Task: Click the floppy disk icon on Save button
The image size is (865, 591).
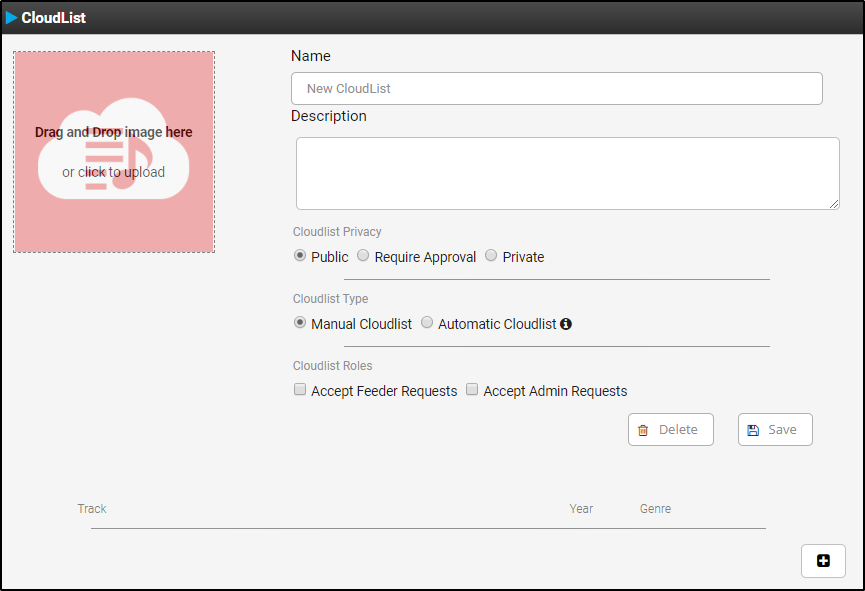Action: (753, 430)
